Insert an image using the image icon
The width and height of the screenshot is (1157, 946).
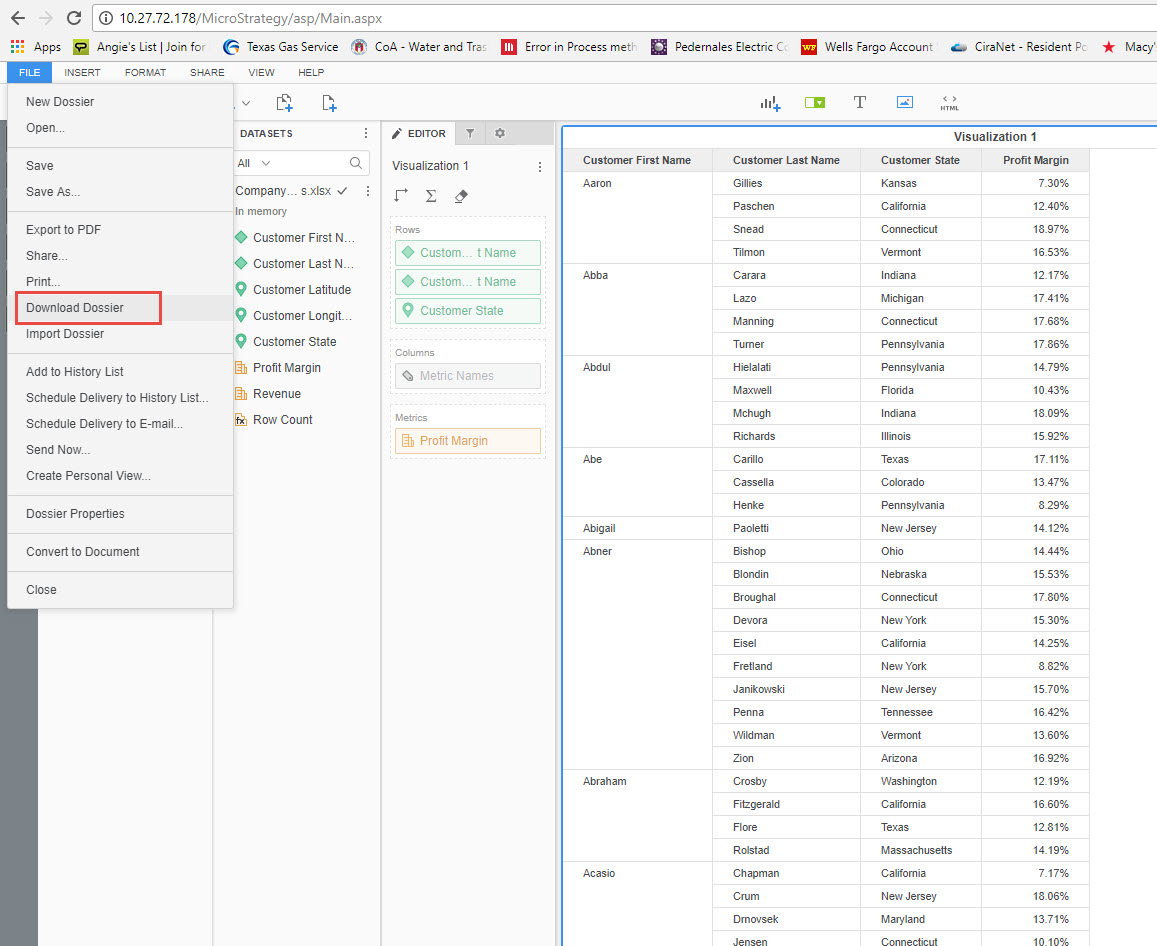[x=905, y=101]
